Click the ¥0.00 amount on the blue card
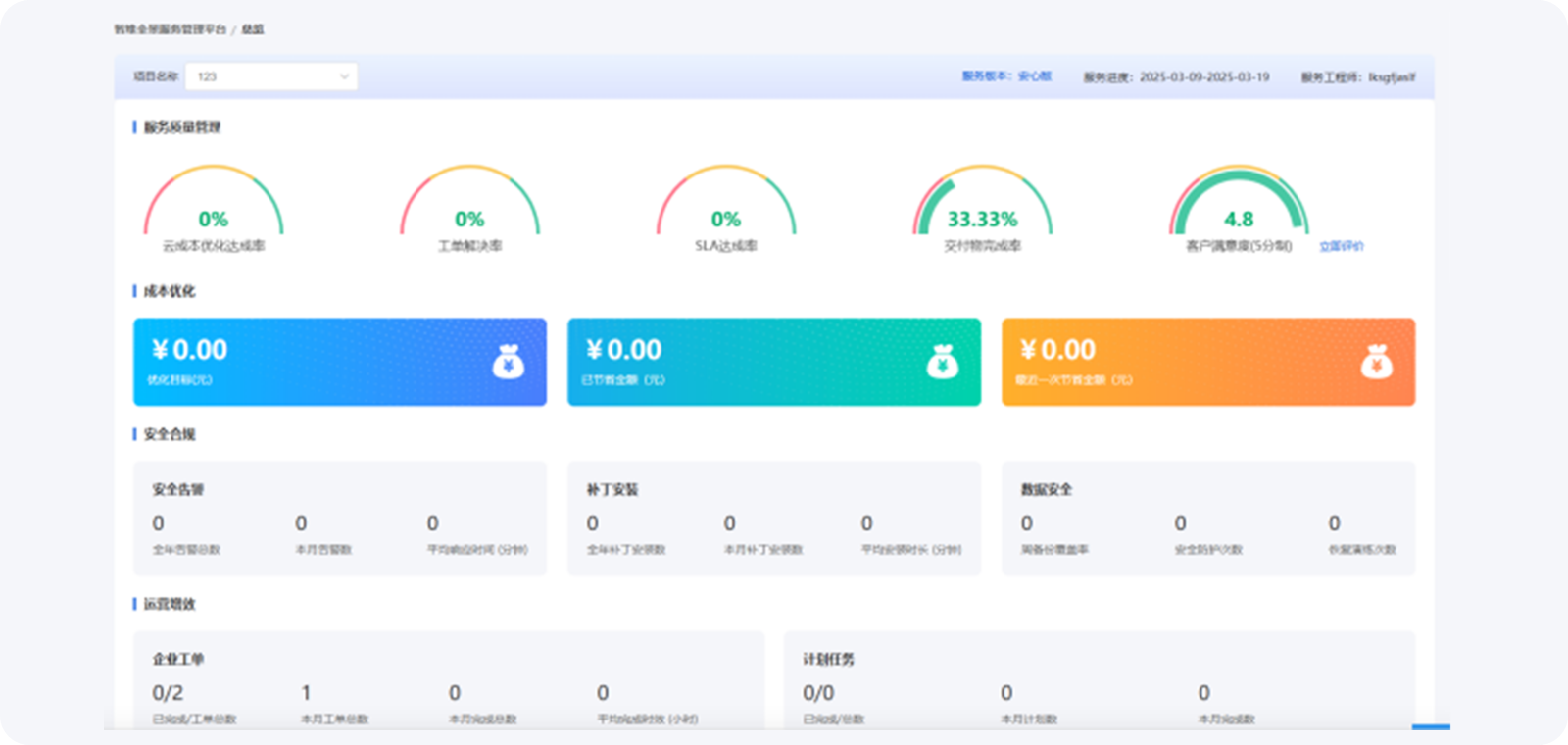 [x=189, y=350]
